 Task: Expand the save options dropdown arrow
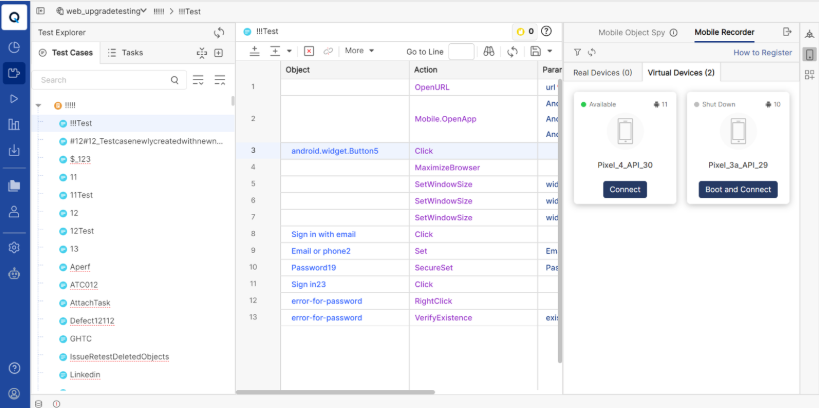tap(551, 51)
